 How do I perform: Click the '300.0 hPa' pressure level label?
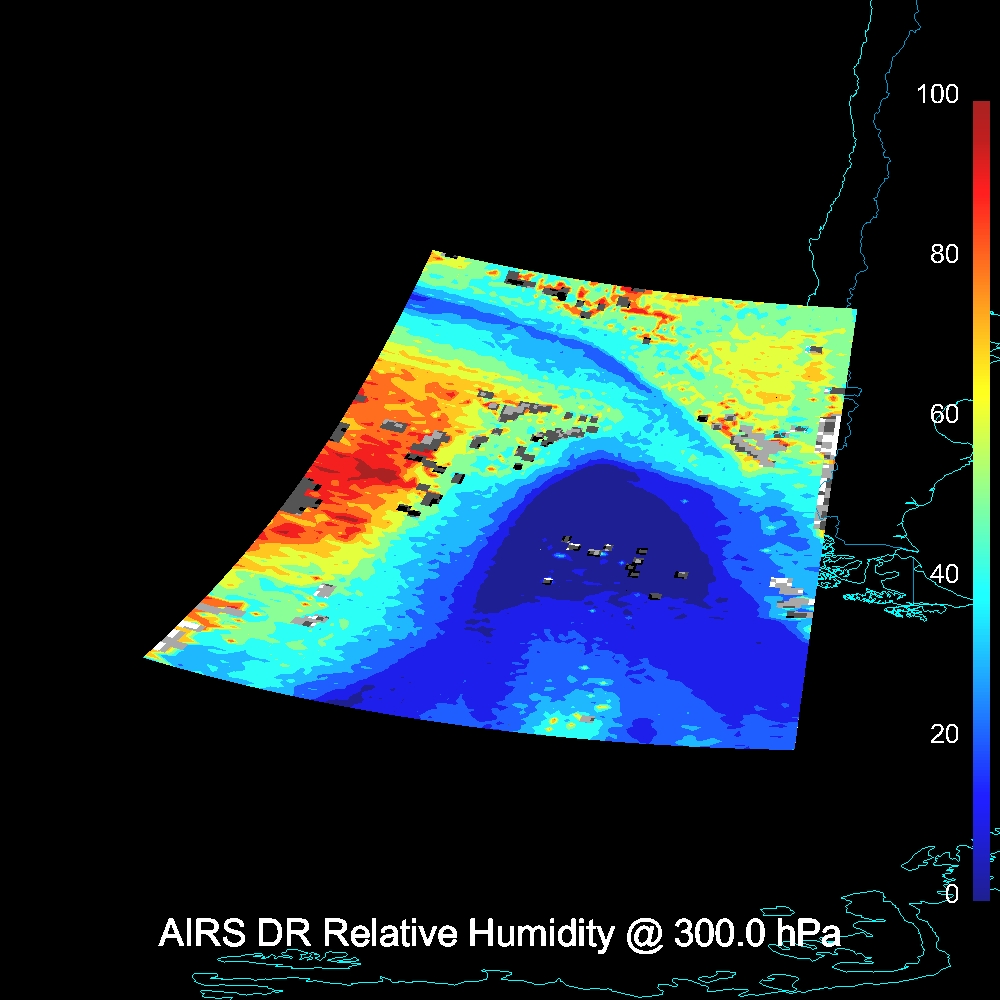click(756, 934)
